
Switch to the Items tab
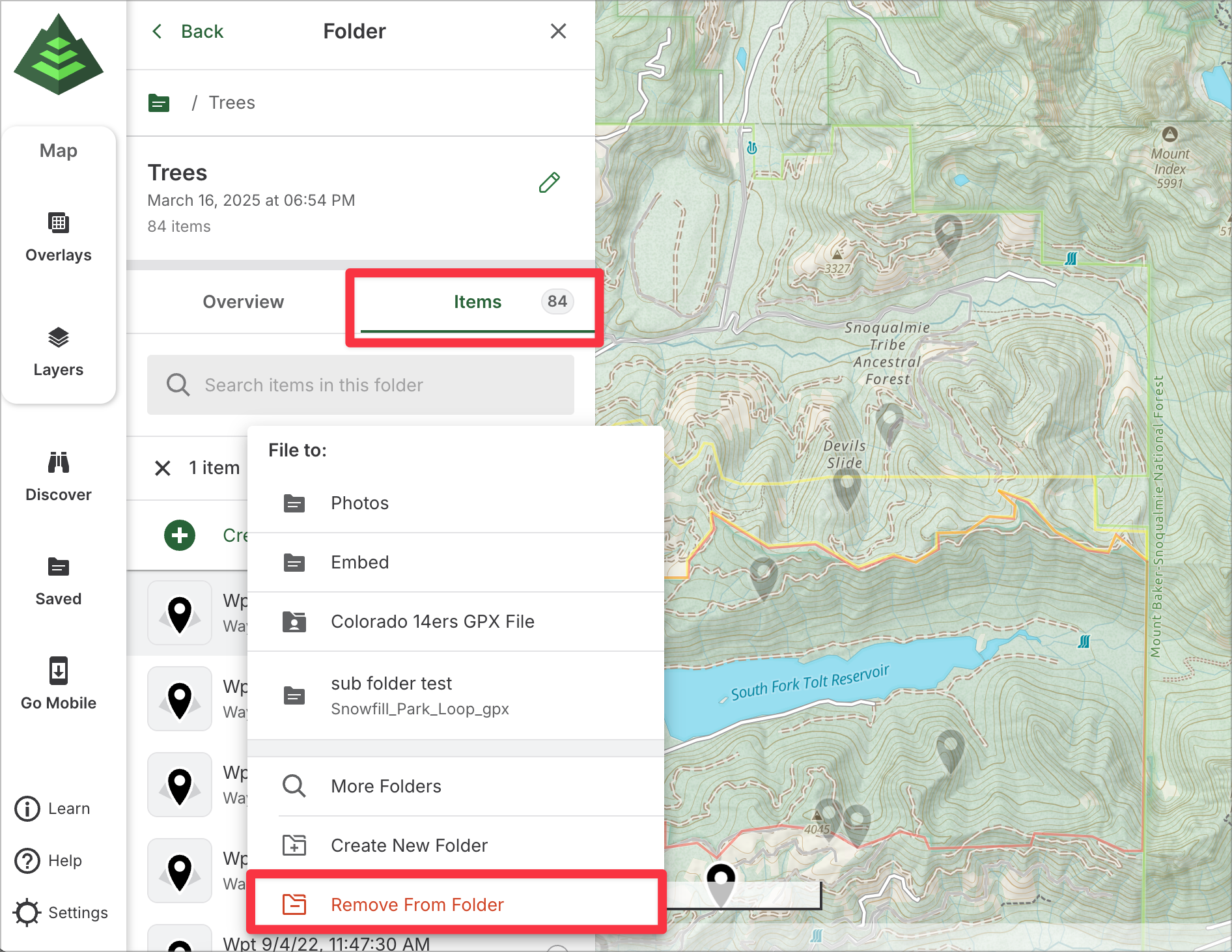point(477,302)
